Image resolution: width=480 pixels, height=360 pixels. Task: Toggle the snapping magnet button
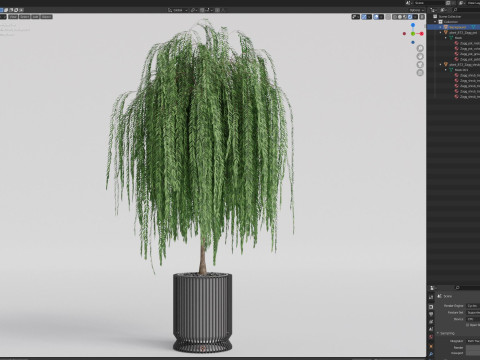(202, 10)
